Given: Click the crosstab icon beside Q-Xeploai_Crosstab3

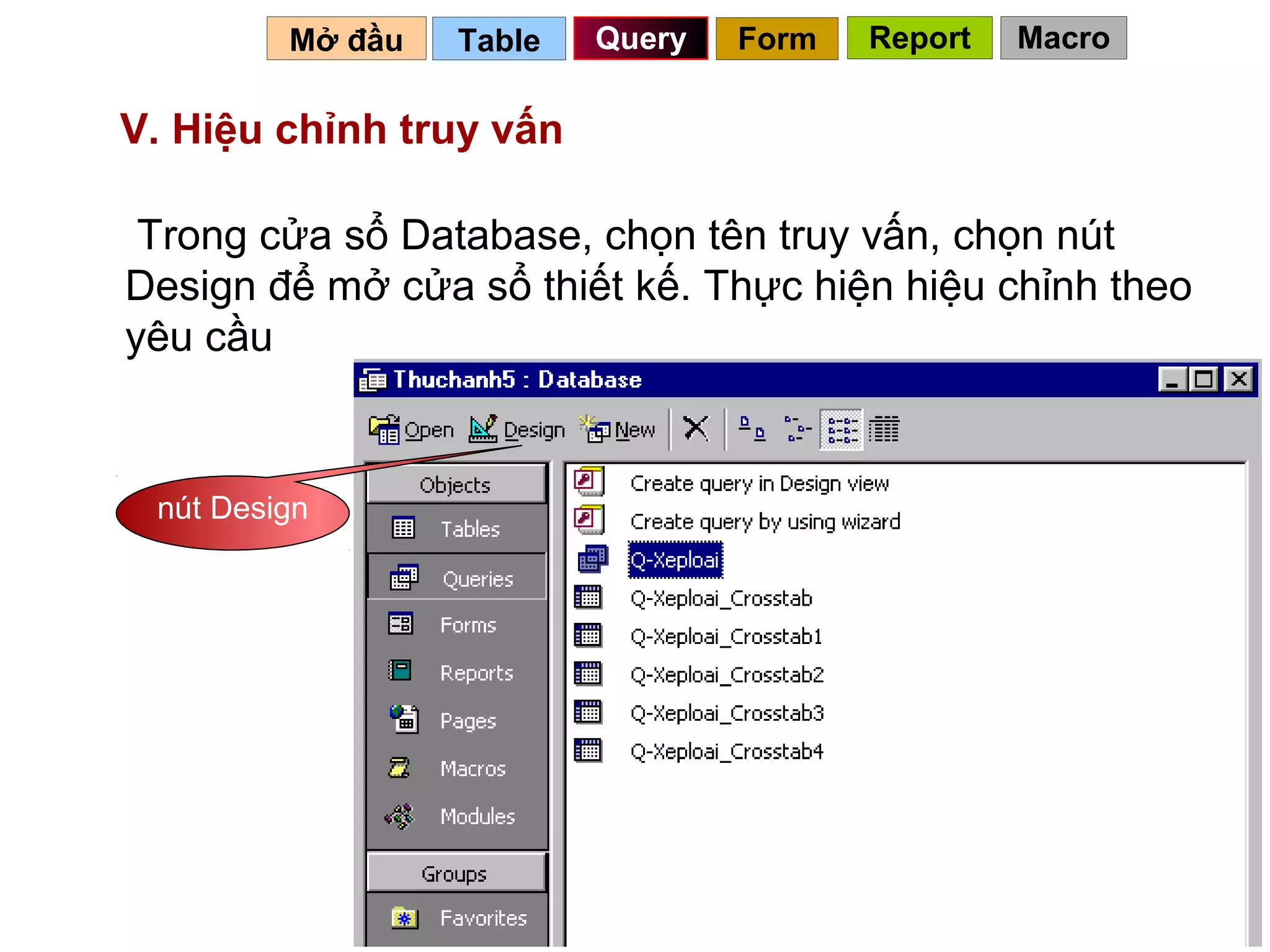Looking at the screenshot, I should 588,712.
